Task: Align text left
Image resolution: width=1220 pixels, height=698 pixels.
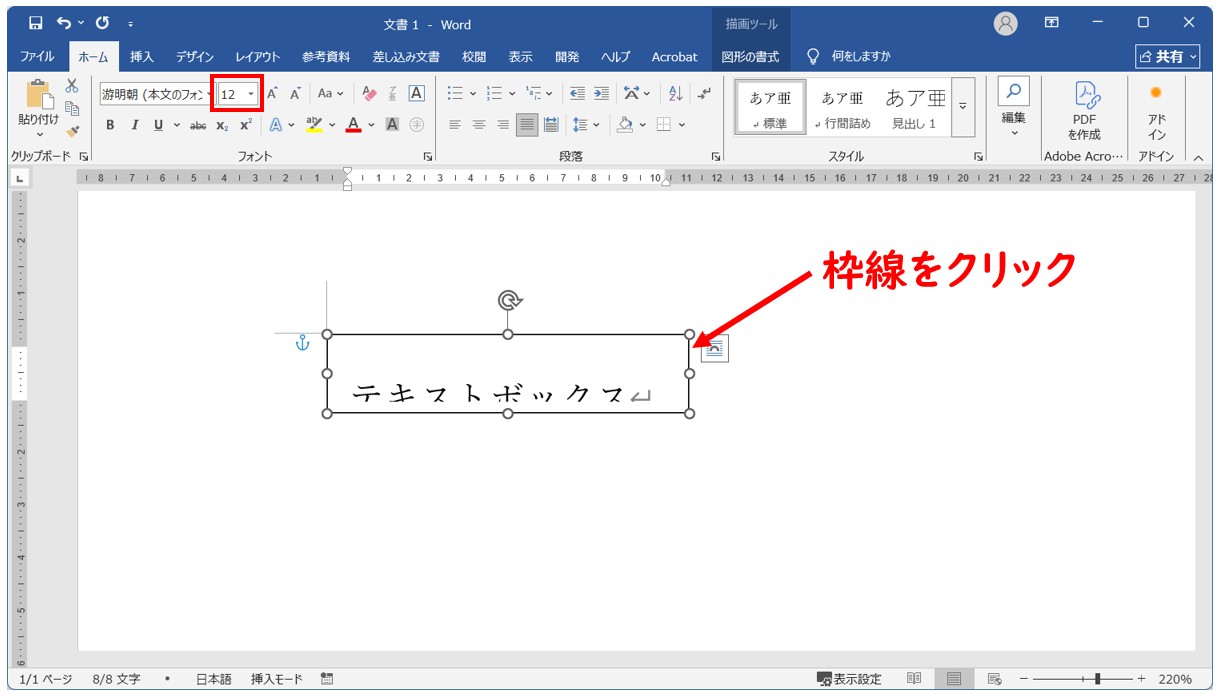Action: [455, 125]
